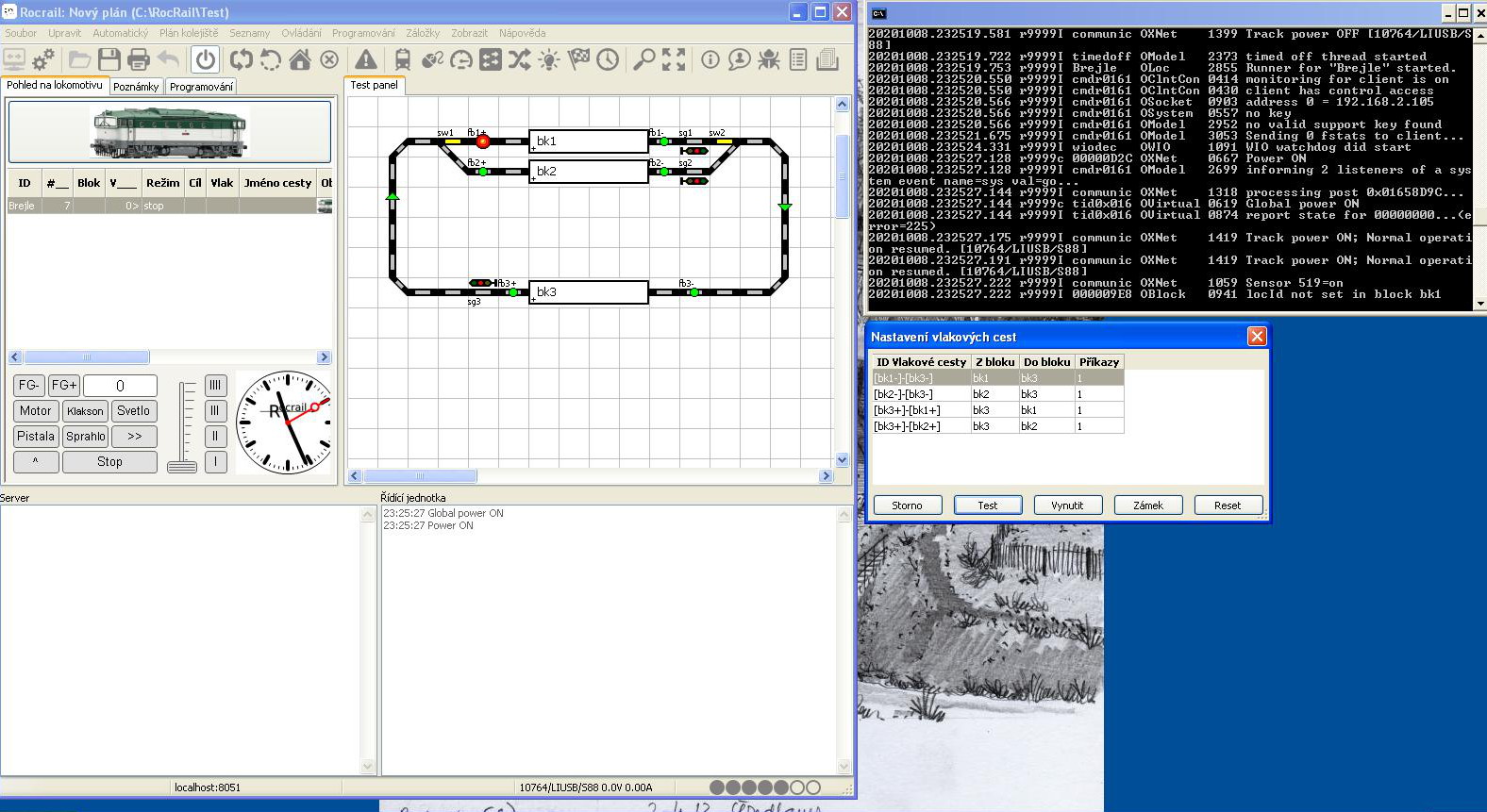
Task: Click the bug icon in toolbar
Action: (x=769, y=60)
